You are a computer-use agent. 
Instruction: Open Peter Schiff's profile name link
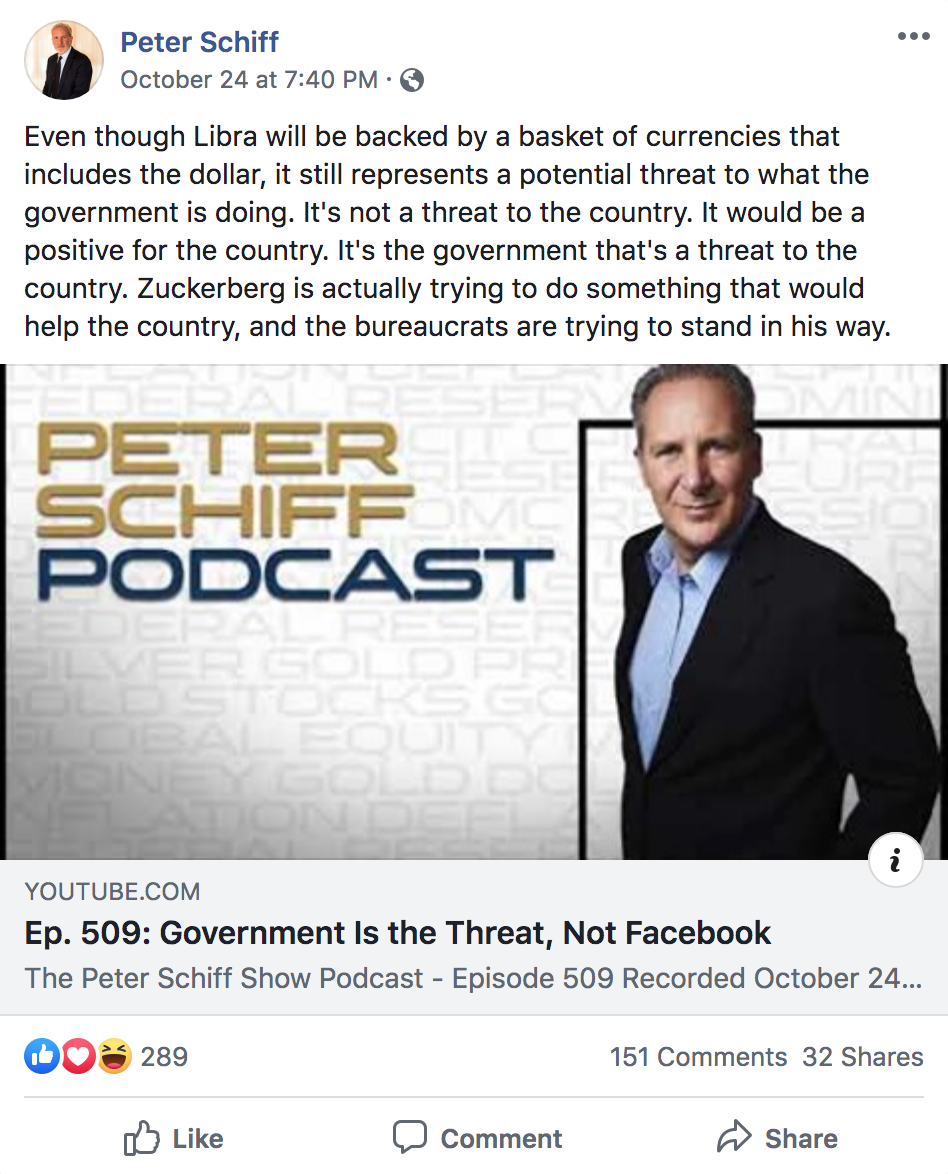coord(199,42)
